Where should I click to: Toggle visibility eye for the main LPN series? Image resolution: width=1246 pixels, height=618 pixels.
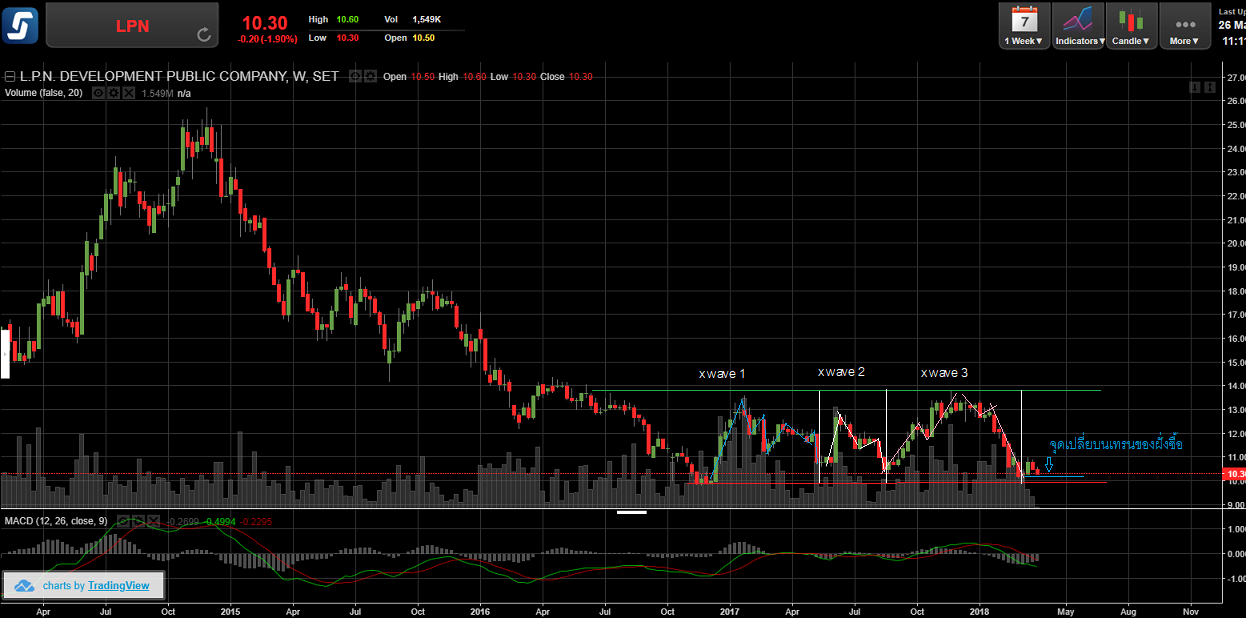(x=355, y=76)
